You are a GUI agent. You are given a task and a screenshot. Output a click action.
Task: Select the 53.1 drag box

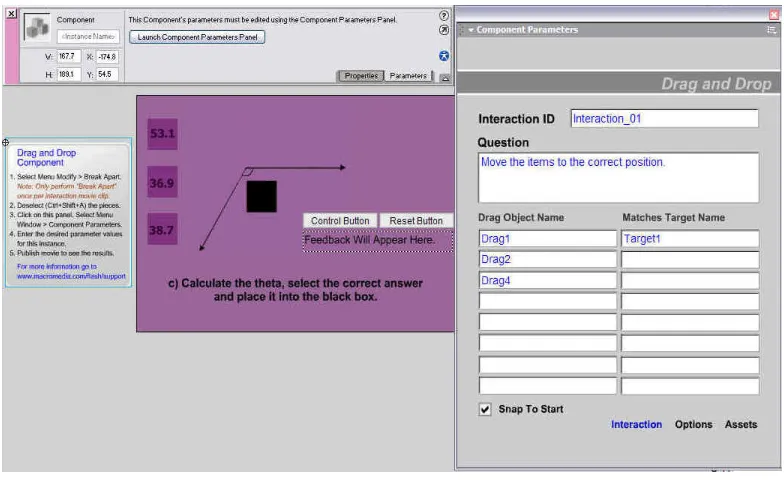point(162,134)
